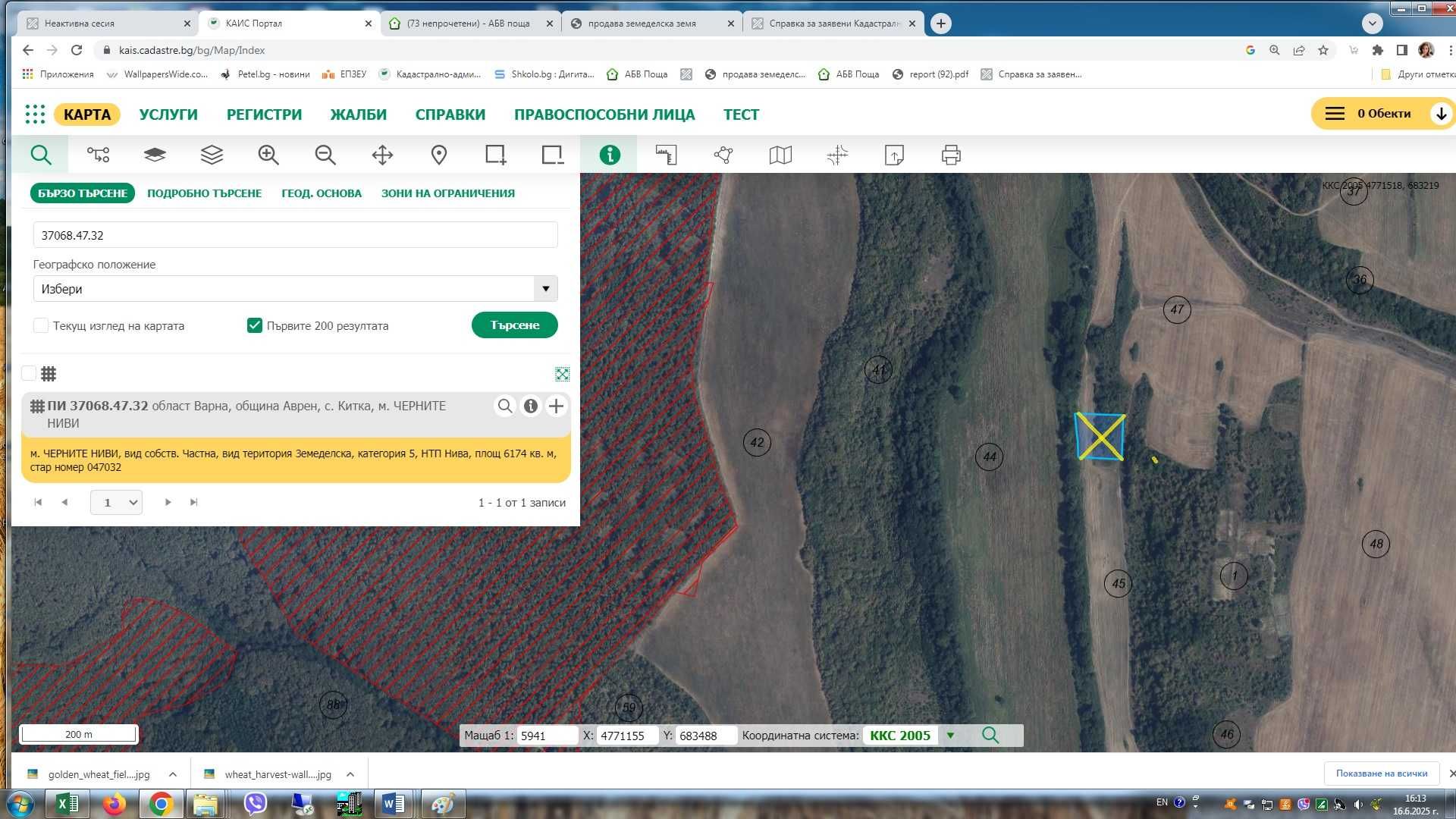This screenshot has width=1456, height=819.
Task: Click the 0 Обекти button
Action: (x=1382, y=114)
